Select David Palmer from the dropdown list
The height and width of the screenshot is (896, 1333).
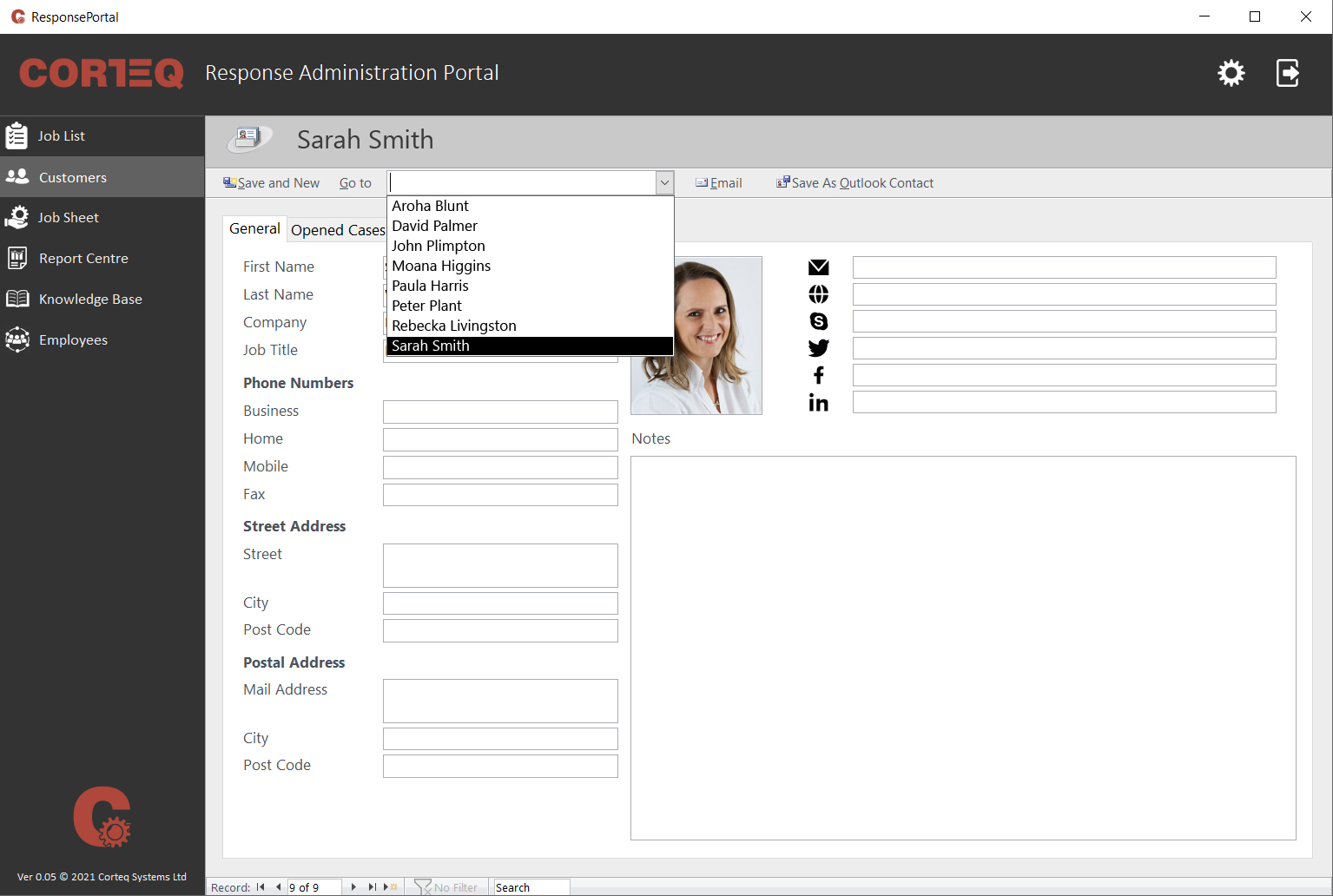[530, 226]
